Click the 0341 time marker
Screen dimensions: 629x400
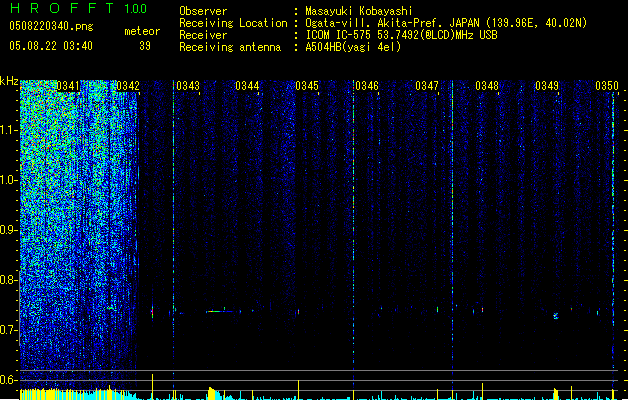(68, 86)
